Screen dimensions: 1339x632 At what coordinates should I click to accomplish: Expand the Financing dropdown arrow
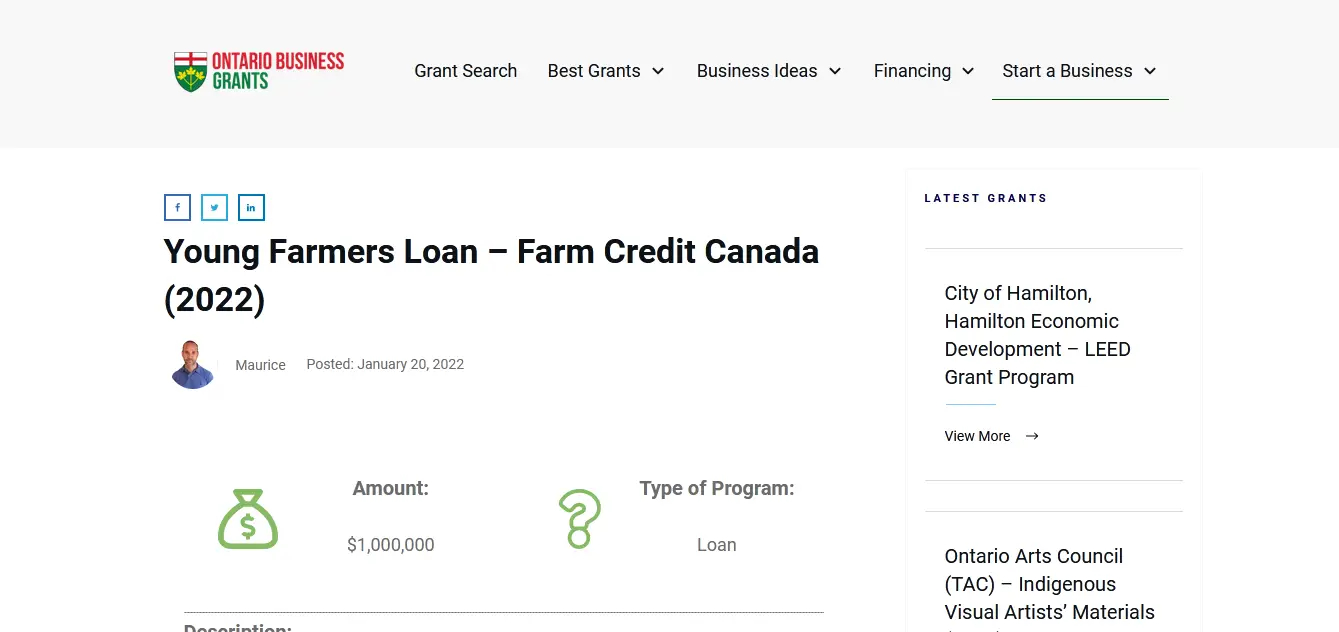point(968,71)
